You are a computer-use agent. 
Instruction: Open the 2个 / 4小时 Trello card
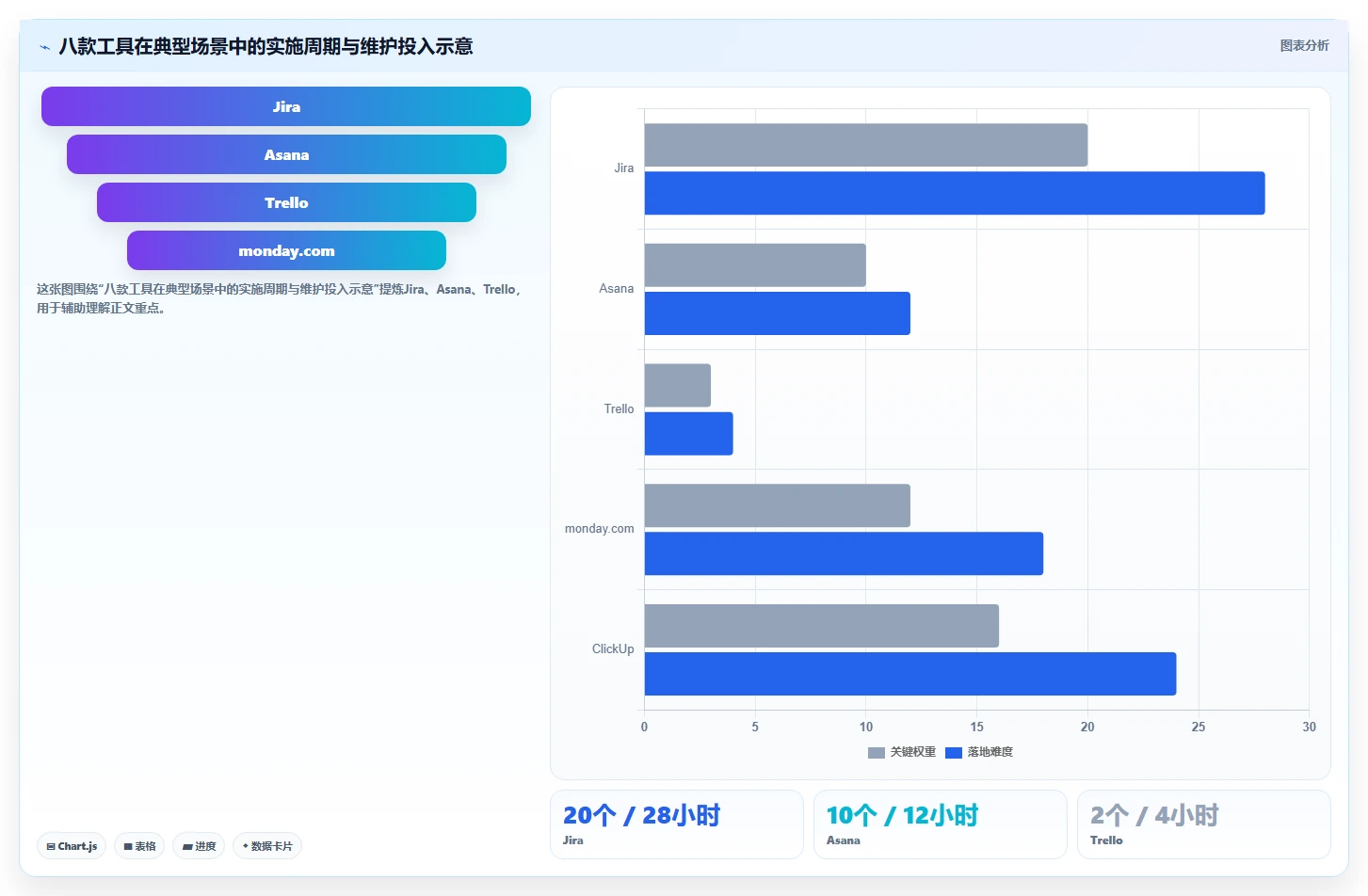1204,824
